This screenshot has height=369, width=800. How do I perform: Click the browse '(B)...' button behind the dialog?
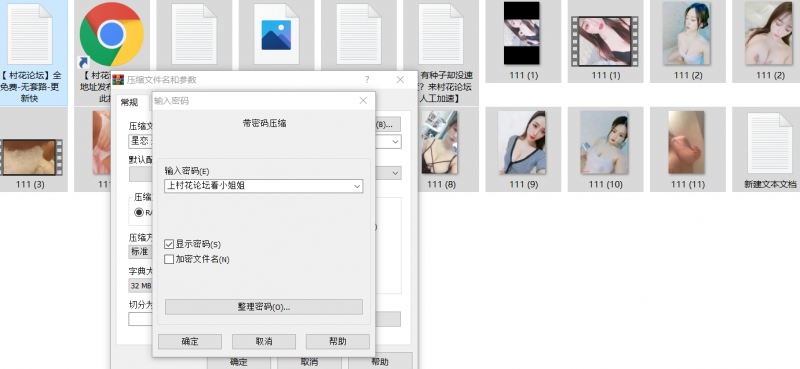388,125
